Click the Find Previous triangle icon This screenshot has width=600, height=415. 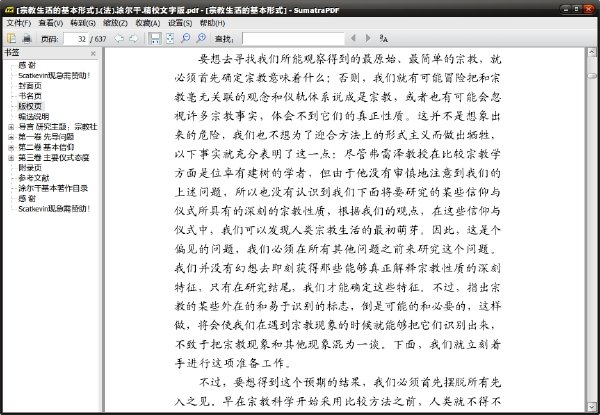pyautogui.click(x=353, y=38)
